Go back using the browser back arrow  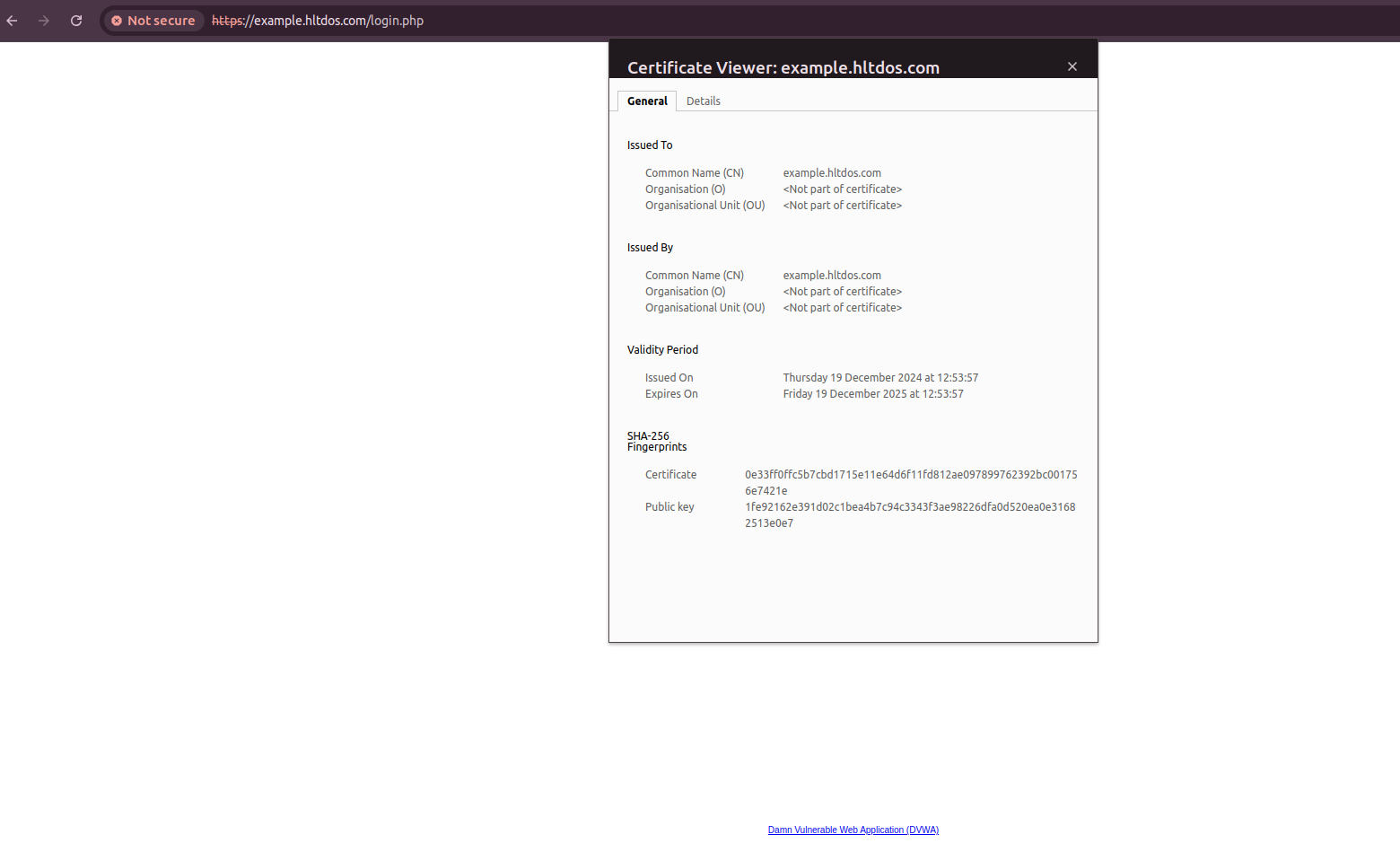click(12, 21)
